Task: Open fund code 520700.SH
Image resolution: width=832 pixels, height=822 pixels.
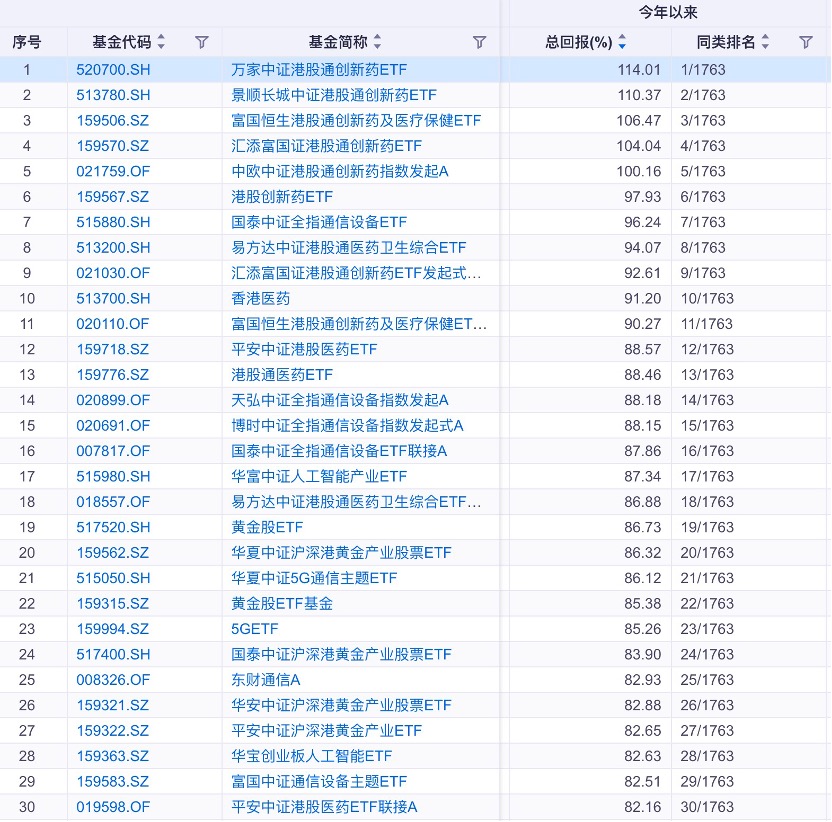Action: click(x=113, y=70)
